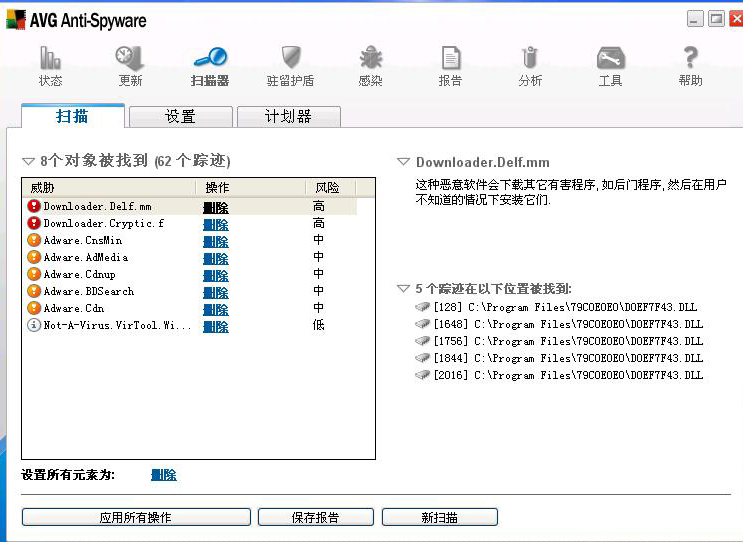The width and height of the screenshot is (743, 542).
Task: Switch to the 扫描 tab
Action: pos(72,116)
